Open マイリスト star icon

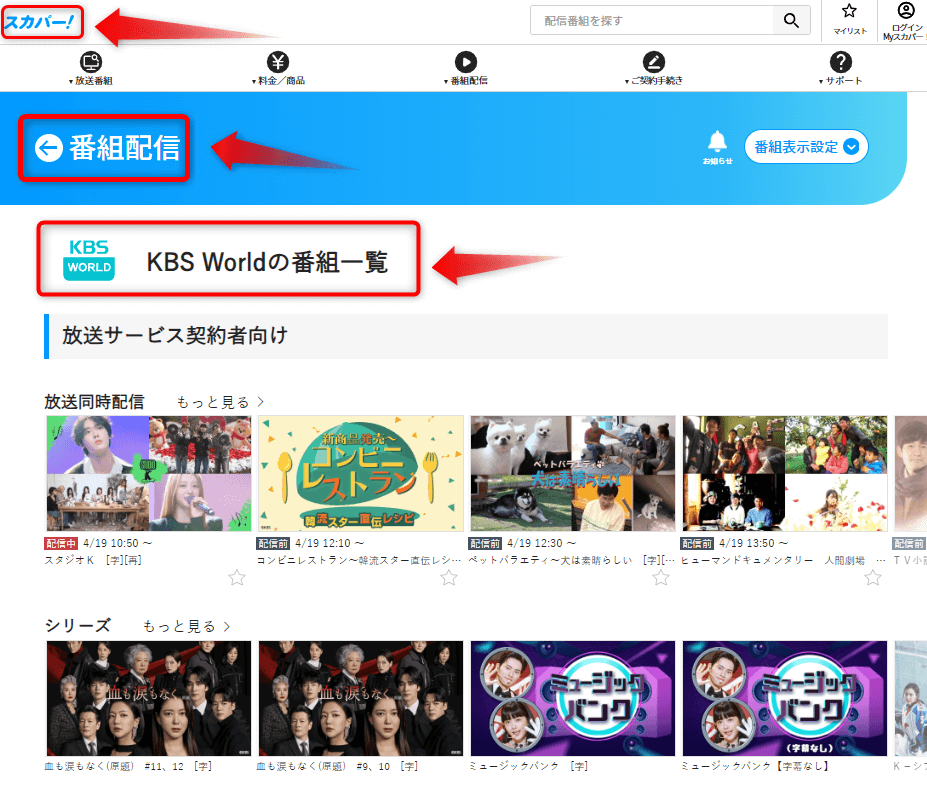point(850,11)
